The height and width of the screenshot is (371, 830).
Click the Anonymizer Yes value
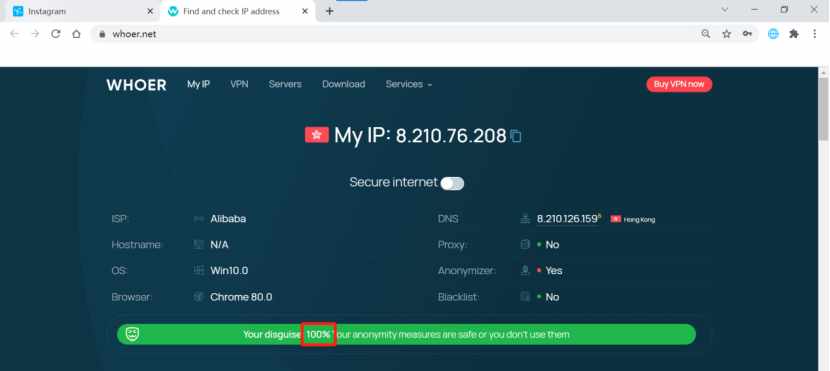click(x=554, y=270)
